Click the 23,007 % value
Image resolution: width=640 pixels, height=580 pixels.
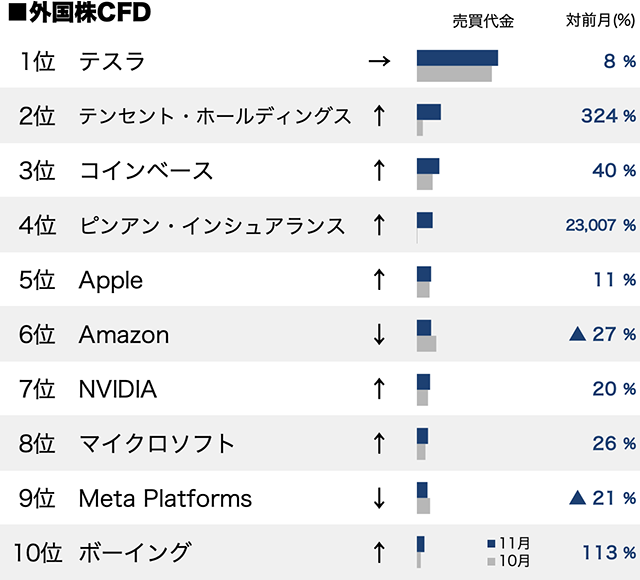point(600,225)
